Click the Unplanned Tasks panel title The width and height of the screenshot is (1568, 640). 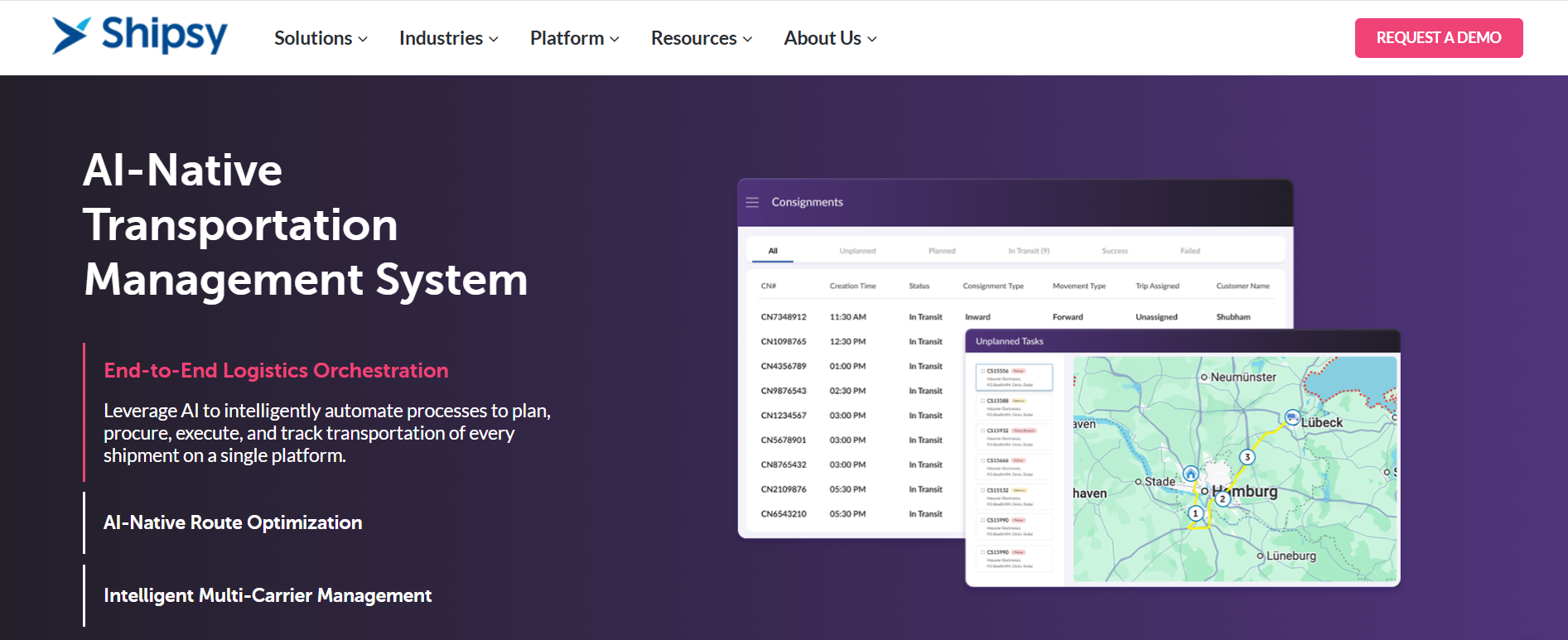(1009, 341)
